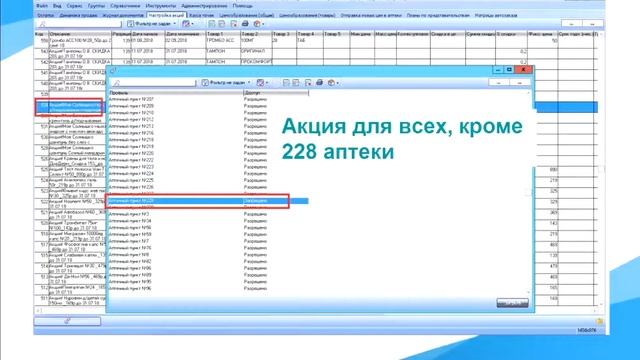640x360 pixels.
Task: Open dialog 'Фильтр не задан' dropdown
Action: pyautogui.click(x=226, y=83)
